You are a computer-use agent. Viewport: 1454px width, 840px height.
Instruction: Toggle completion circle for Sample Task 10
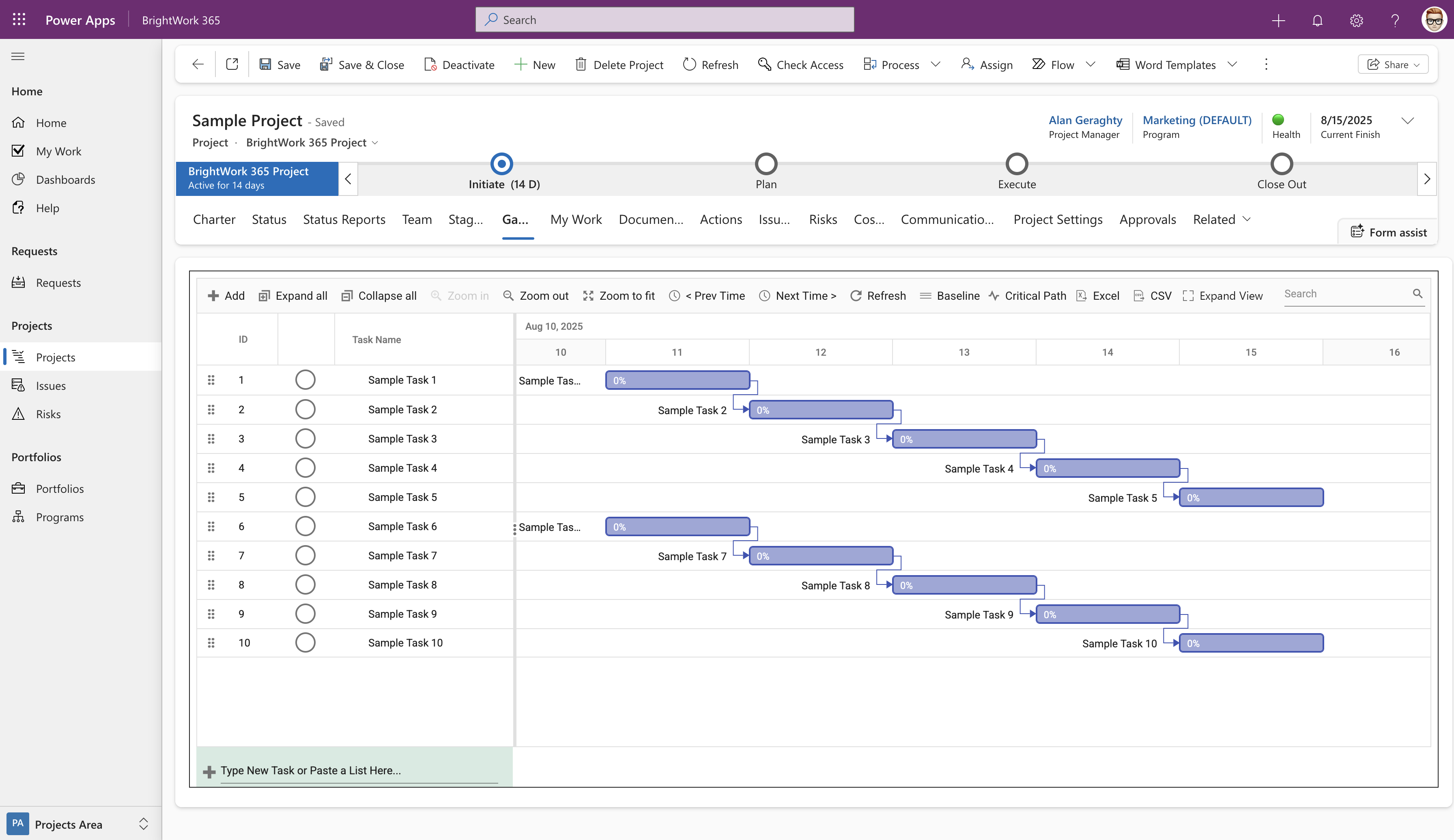click(305, 643)
